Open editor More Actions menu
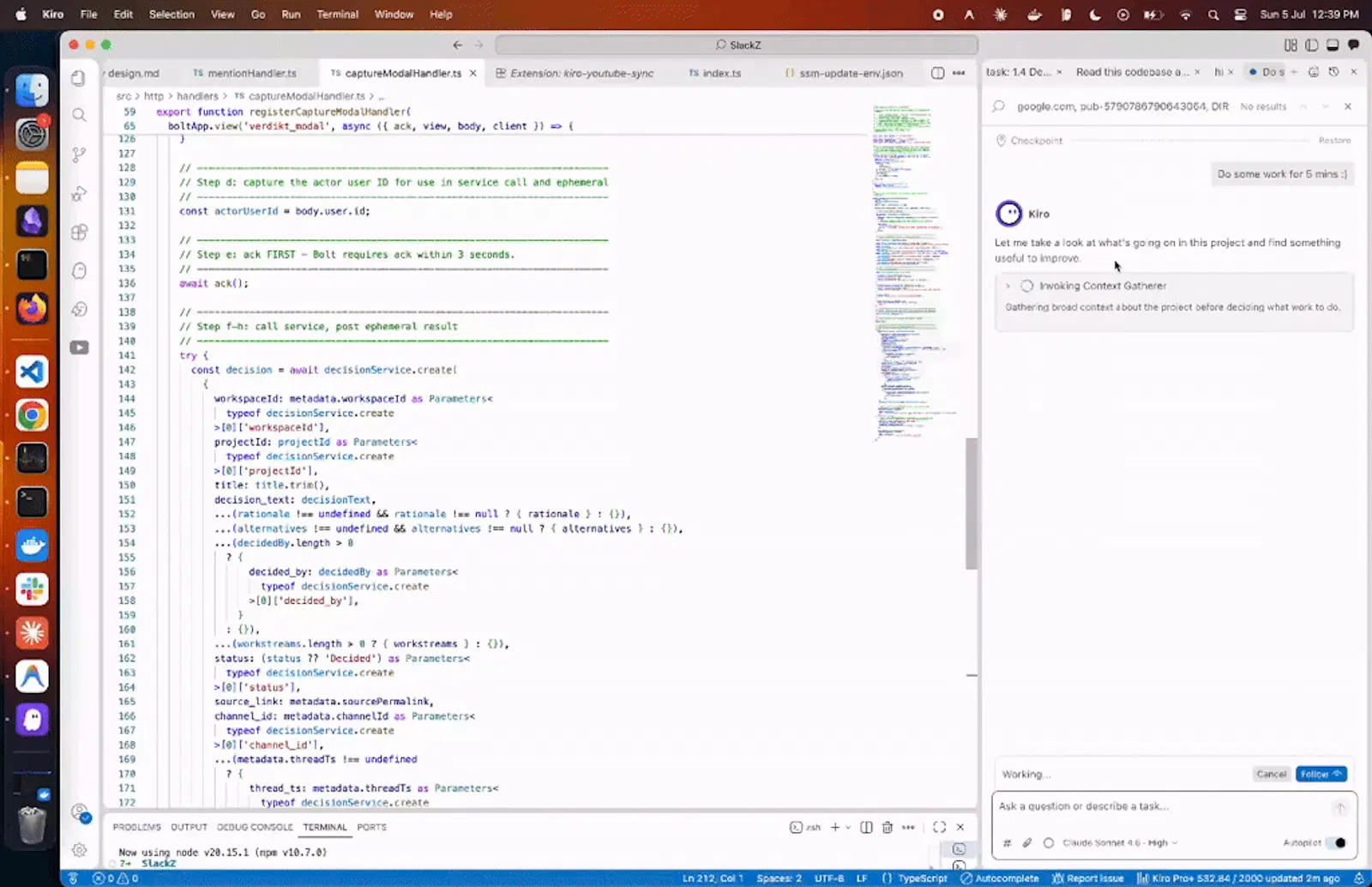The height and width of the screenshot is (887, 1372). coord(959,73)
